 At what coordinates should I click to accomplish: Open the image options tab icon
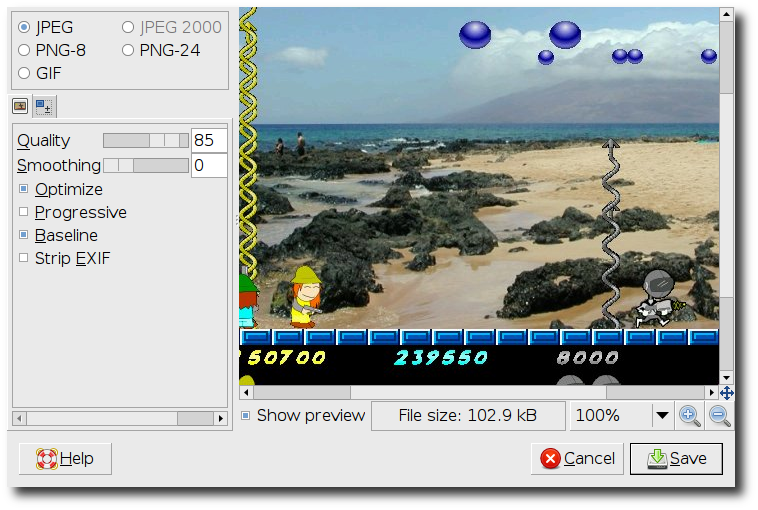[x=20, y=106]
